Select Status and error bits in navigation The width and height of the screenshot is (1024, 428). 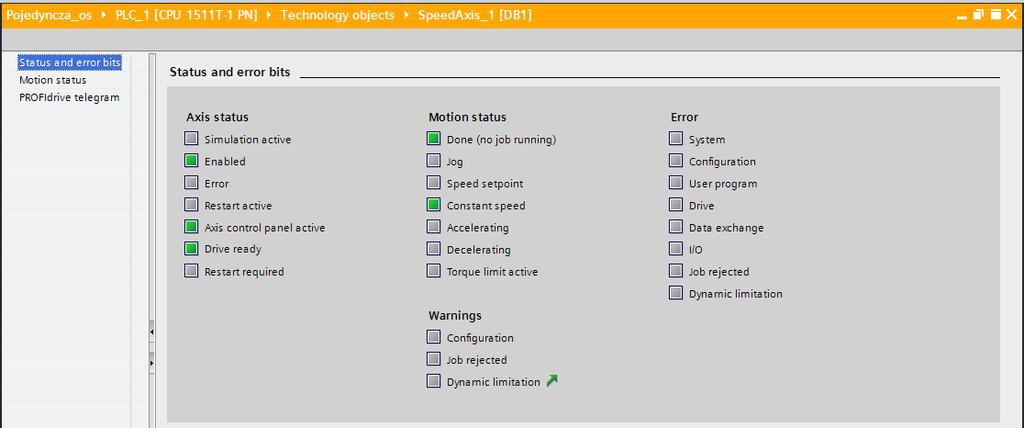[70, 63]
